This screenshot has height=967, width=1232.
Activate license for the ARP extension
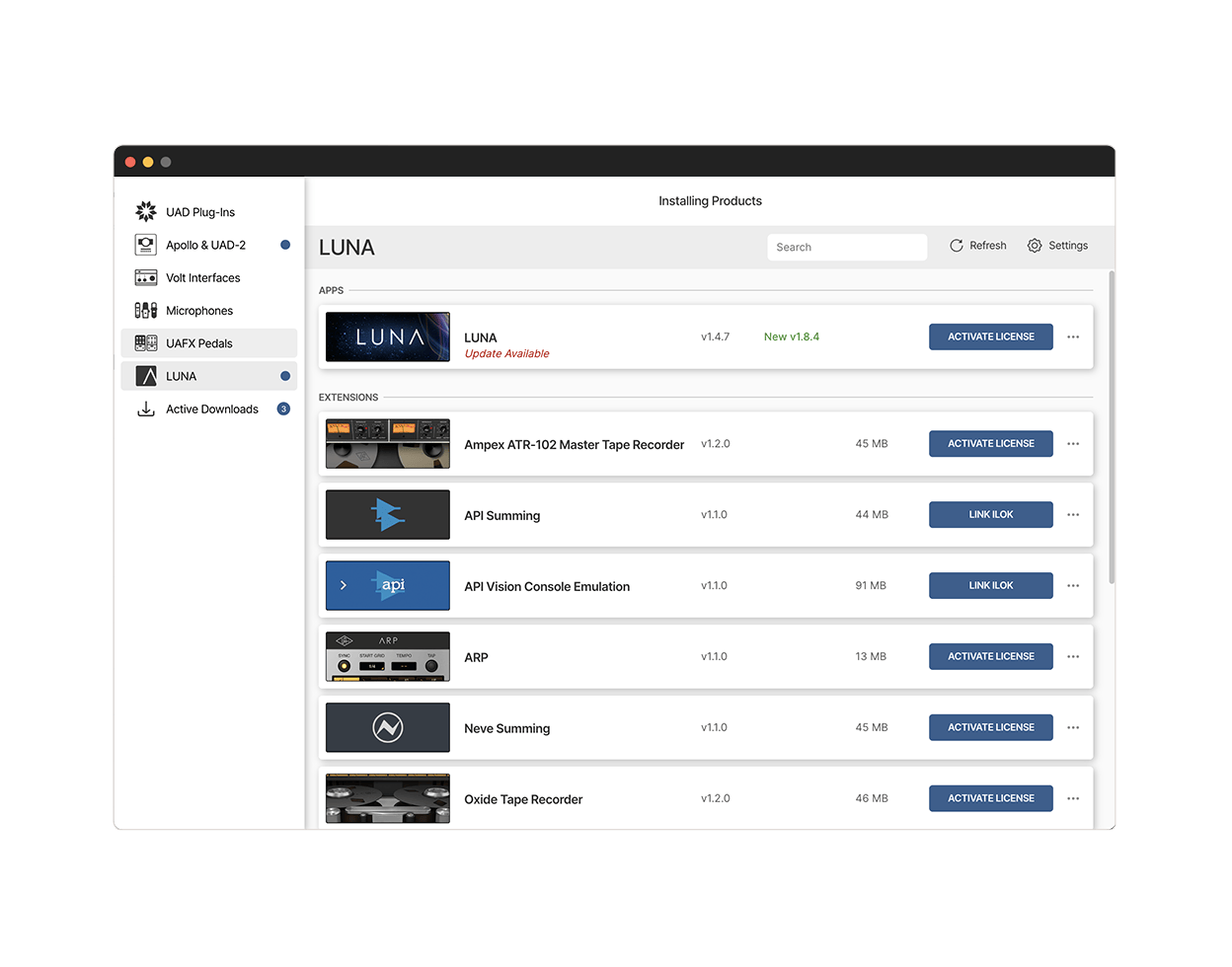[990, 657]
